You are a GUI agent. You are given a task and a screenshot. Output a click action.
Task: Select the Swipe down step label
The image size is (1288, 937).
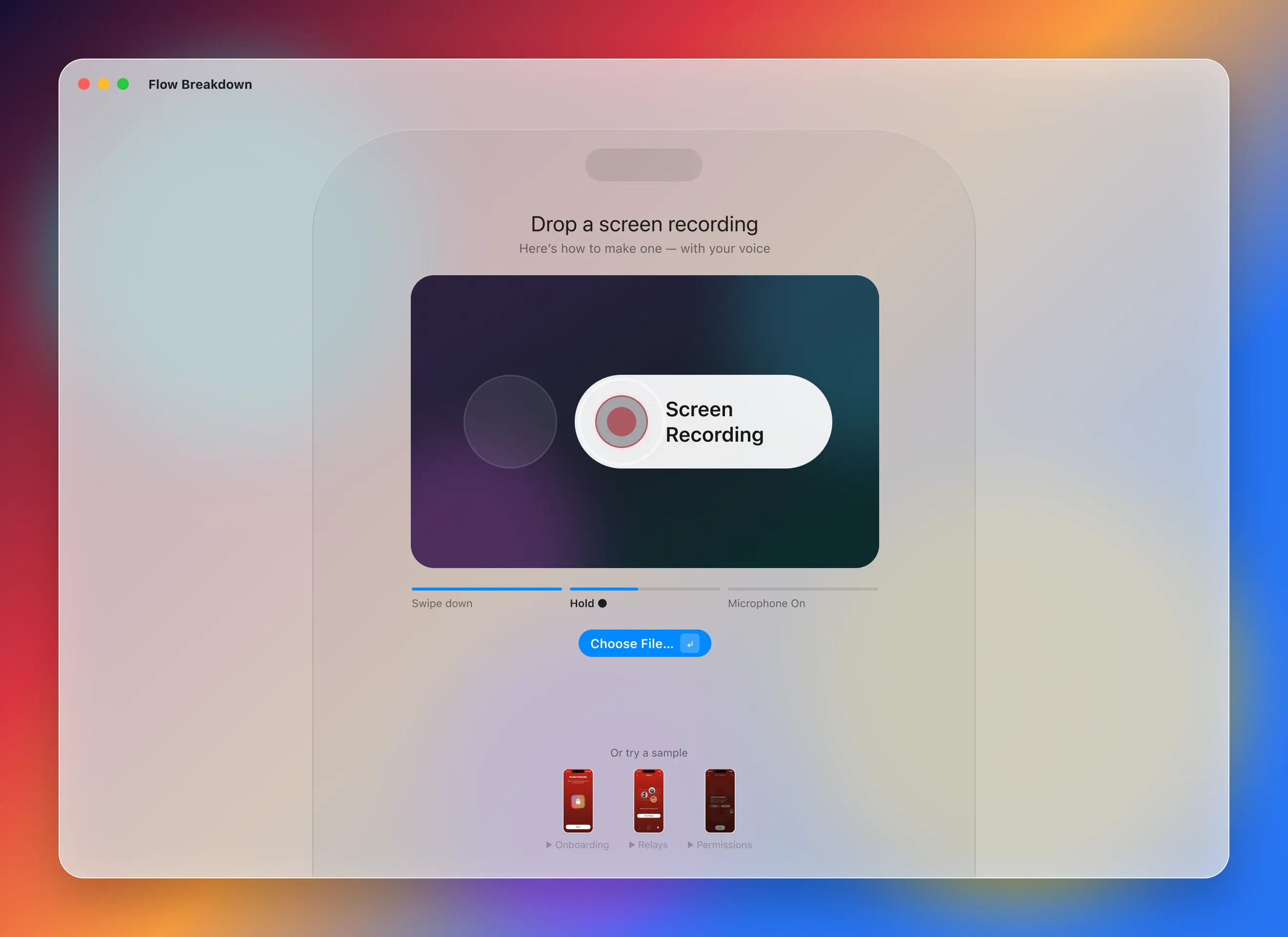pyautogui.click(x=442, y=604)
